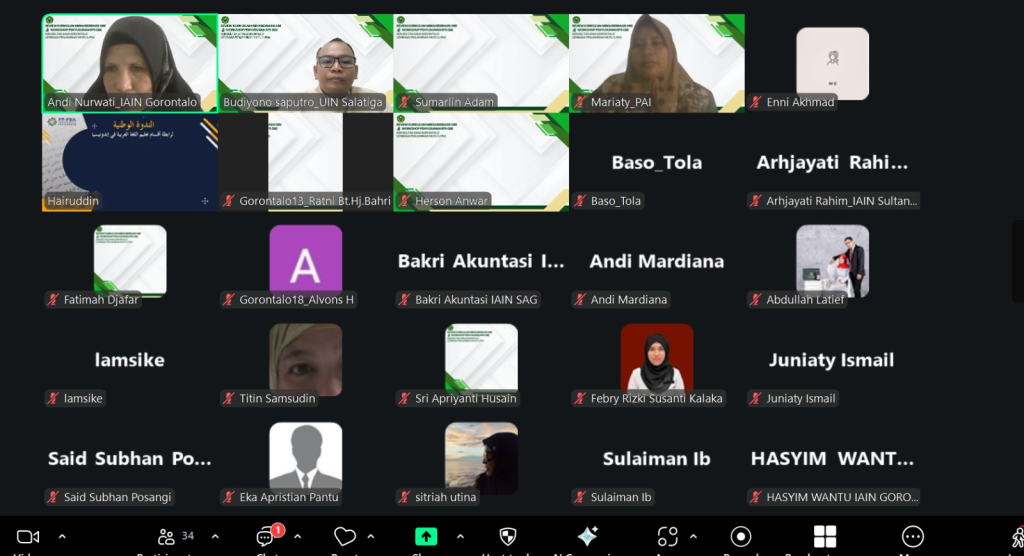The image size is (1024, 556).
Task: Toggle meeting recording with Record button
Action: tap(741, 537)
